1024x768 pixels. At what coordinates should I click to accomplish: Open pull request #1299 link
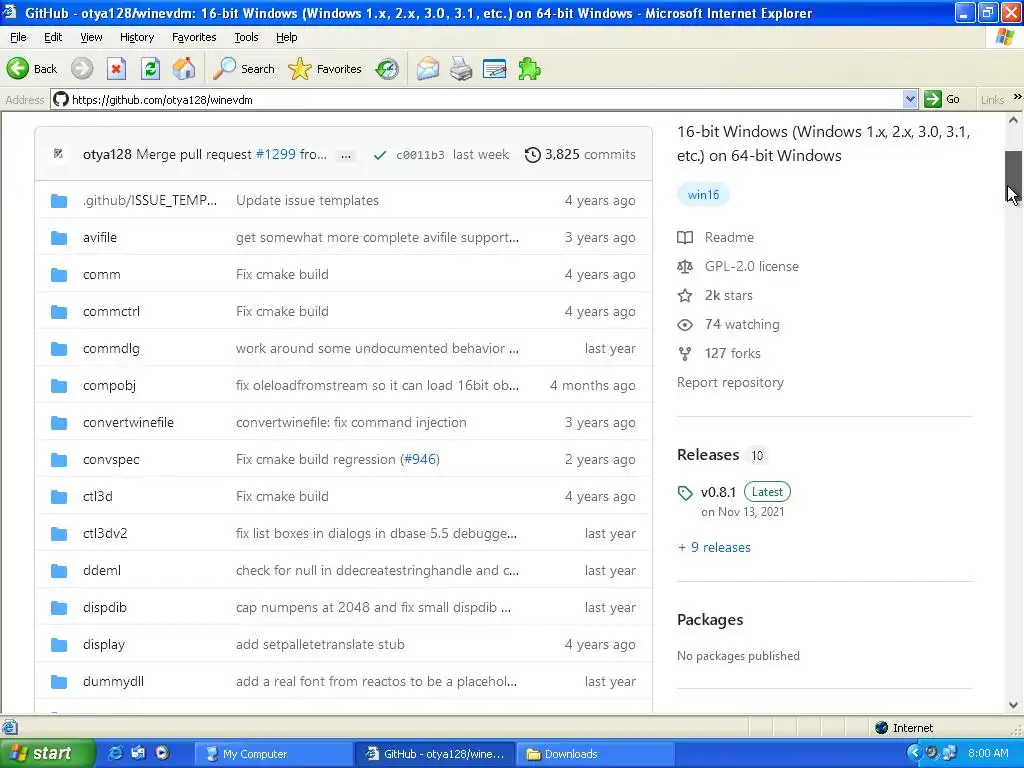pyautogui.click(x=276, y=155)
